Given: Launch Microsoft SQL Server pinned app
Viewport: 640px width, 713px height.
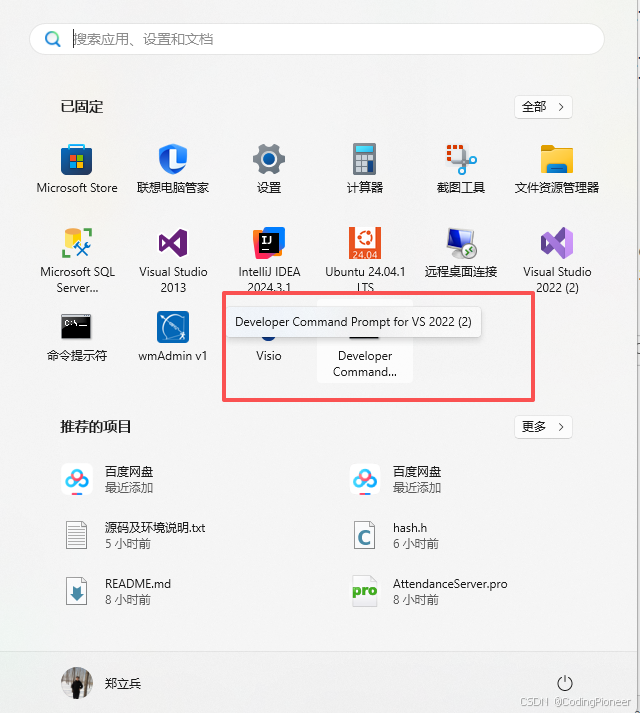Looking at the screenshot, I should (77, 261).
